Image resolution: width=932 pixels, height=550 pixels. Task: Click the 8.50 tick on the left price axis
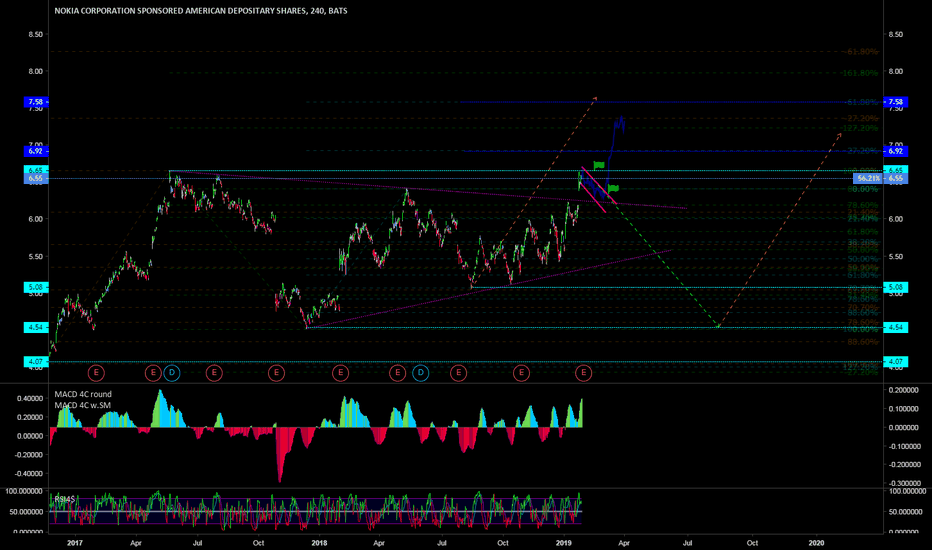click(36, 34)
